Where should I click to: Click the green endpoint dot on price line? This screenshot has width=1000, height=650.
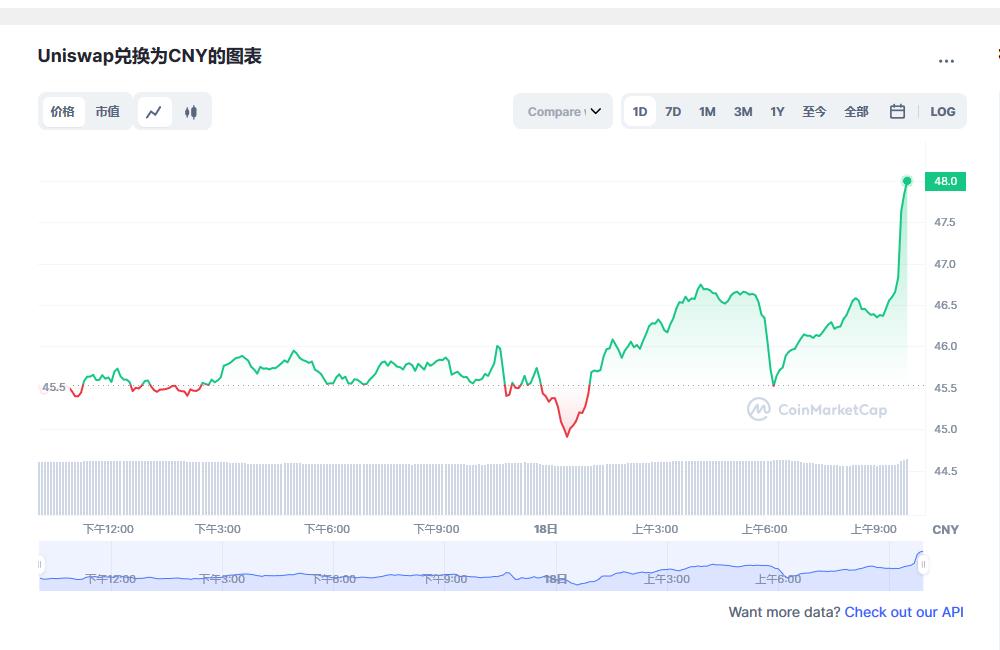907,181
